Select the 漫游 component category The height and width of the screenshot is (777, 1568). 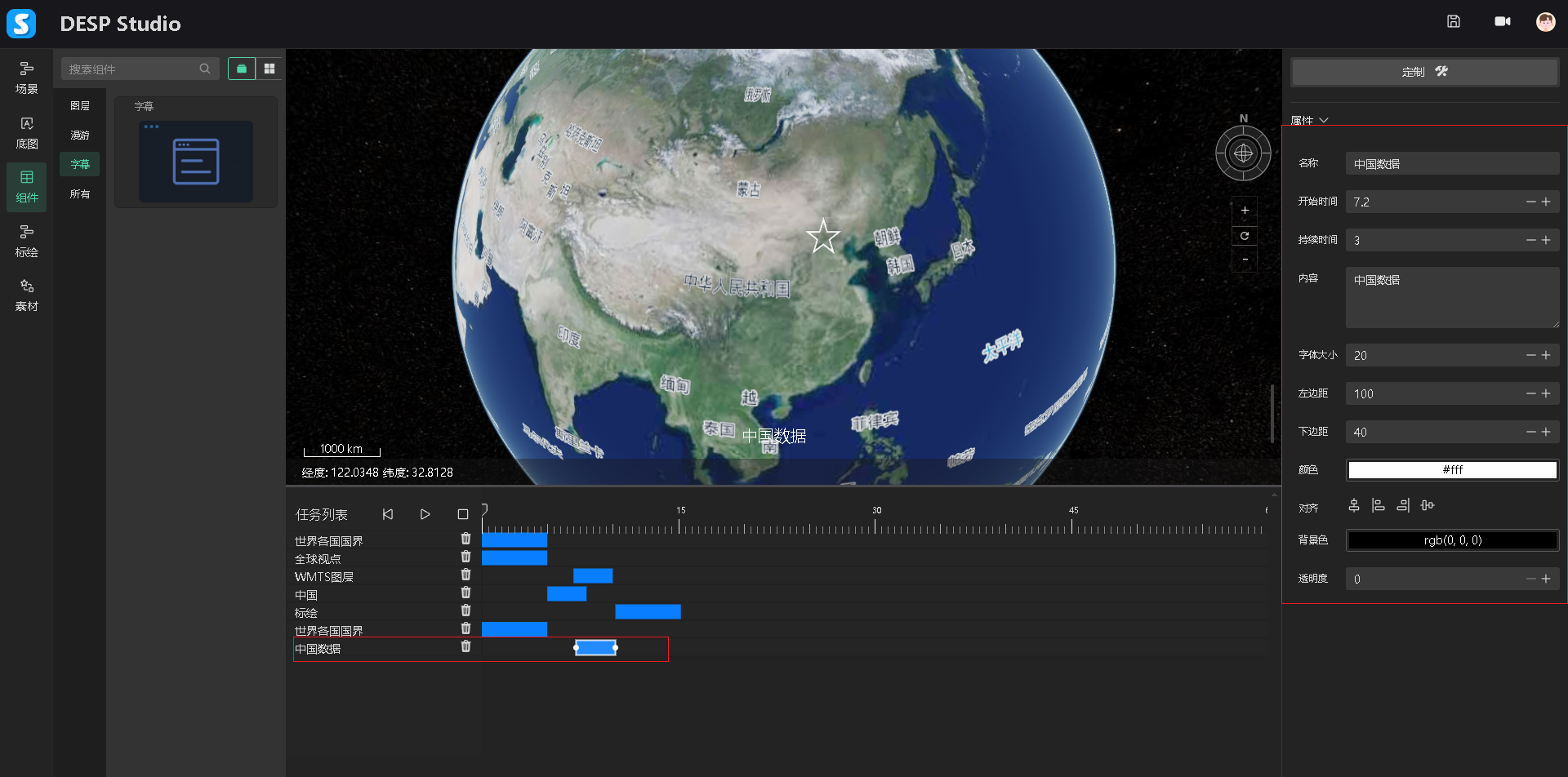pos(80,135)
